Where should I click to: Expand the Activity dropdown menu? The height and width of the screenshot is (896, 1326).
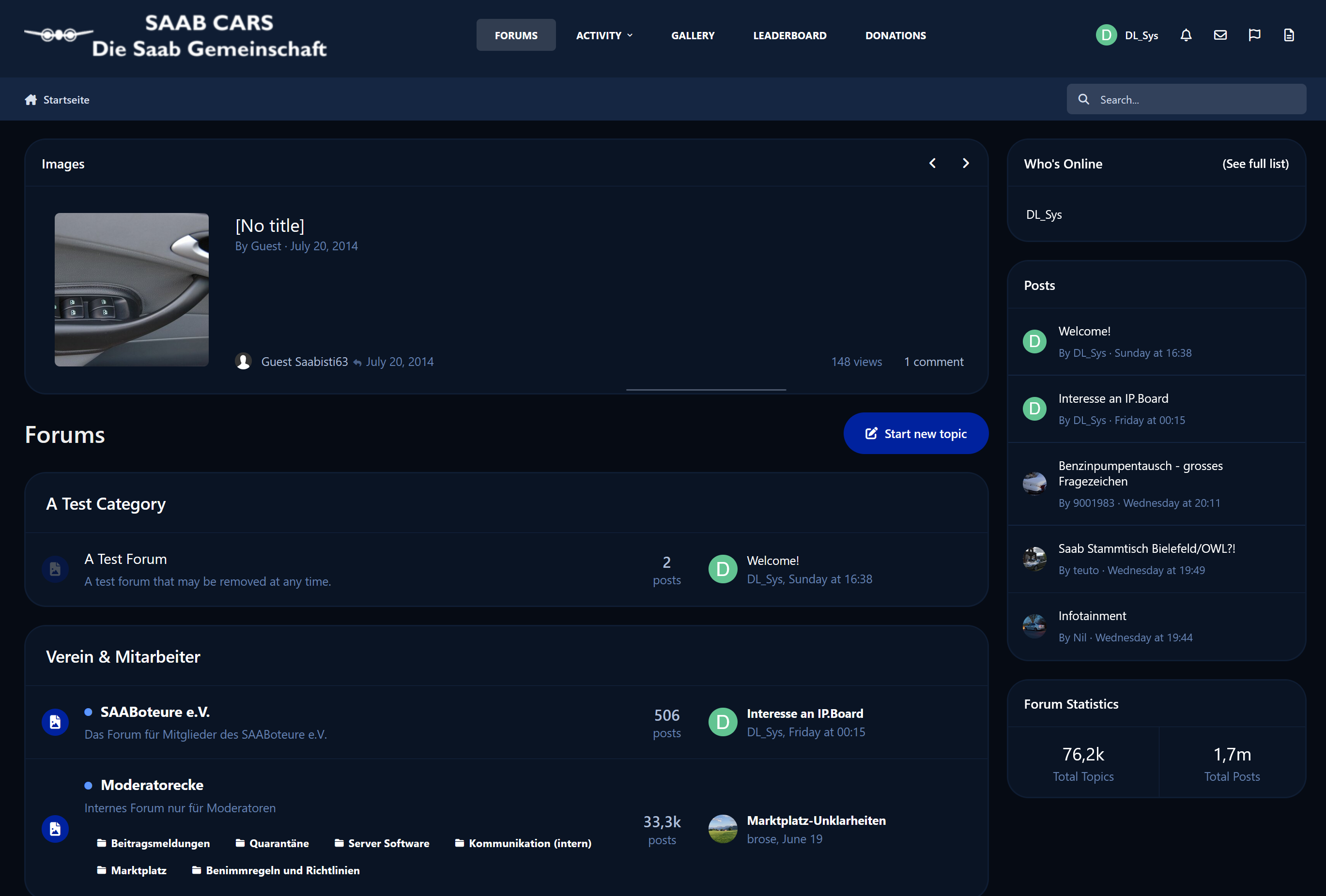(x=604, y=35)
